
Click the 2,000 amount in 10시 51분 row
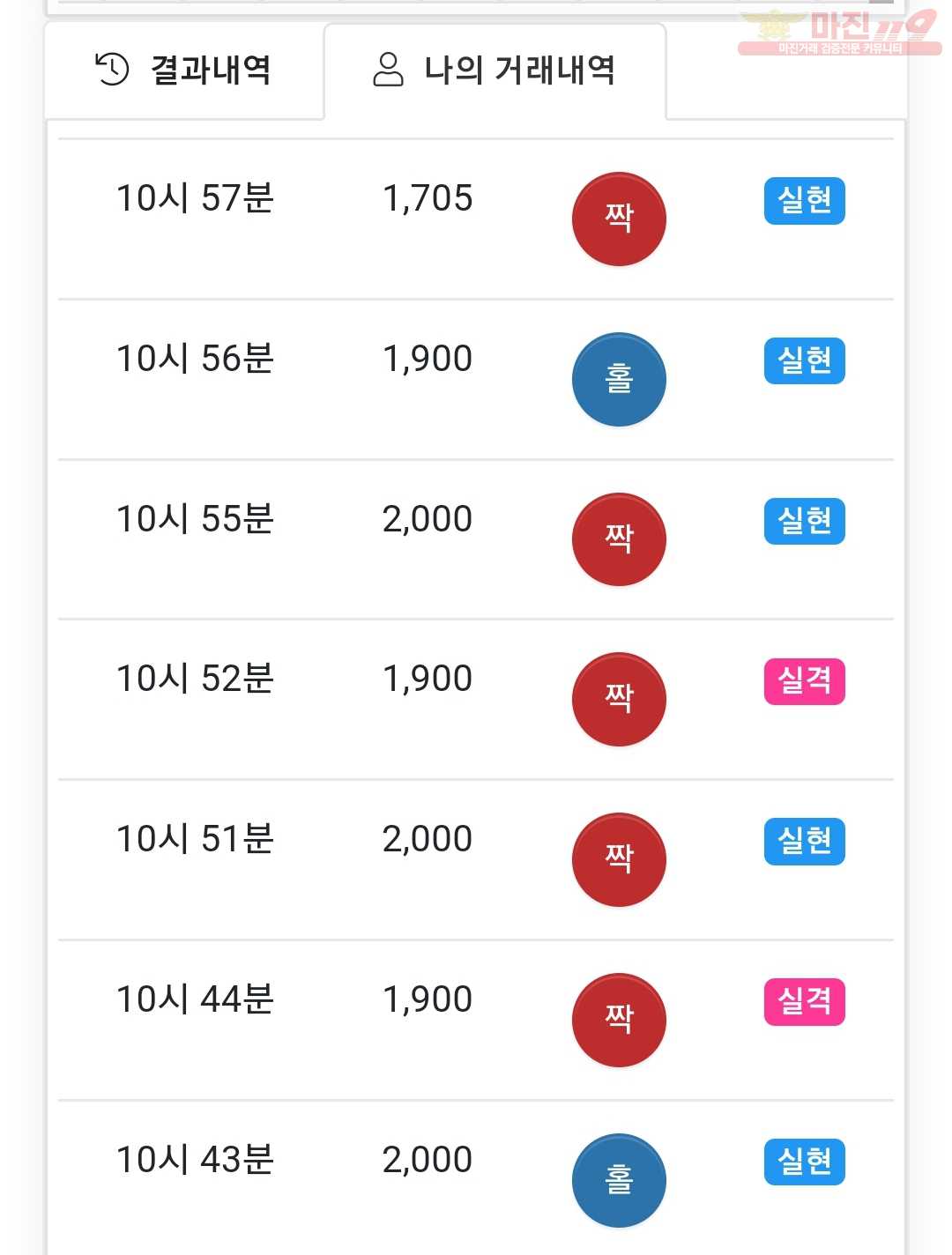[428, 839]
